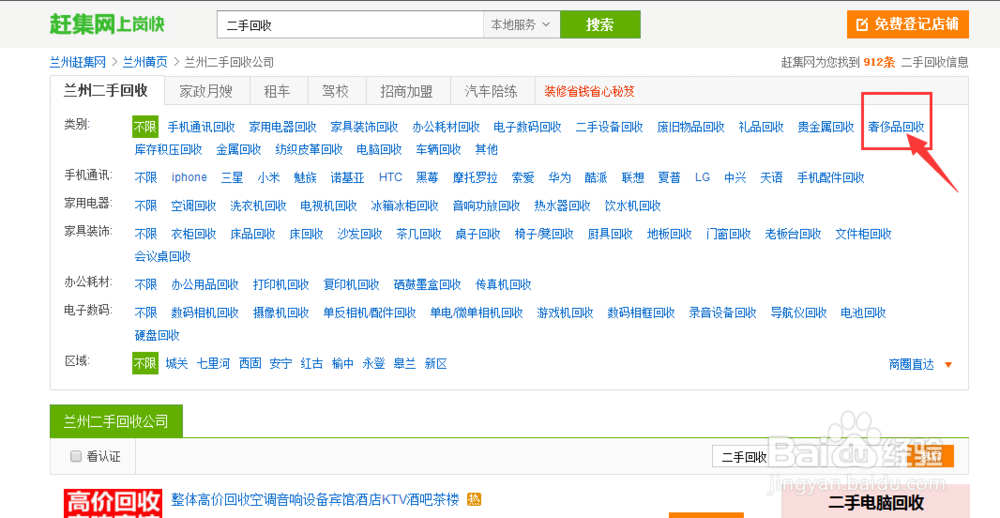
Task: Choose 库存积压回收 category
Action: [168, 150]
